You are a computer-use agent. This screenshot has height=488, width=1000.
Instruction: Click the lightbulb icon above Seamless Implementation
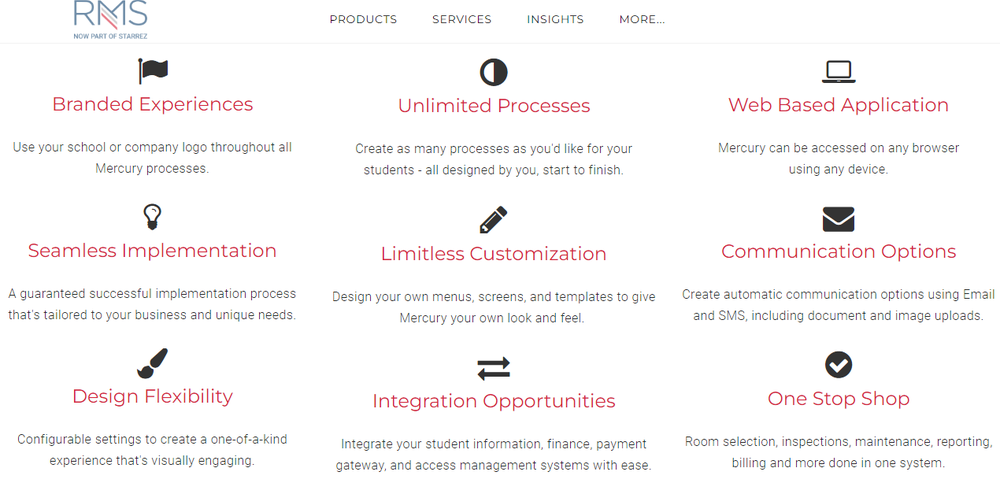[x=152, y=218]
